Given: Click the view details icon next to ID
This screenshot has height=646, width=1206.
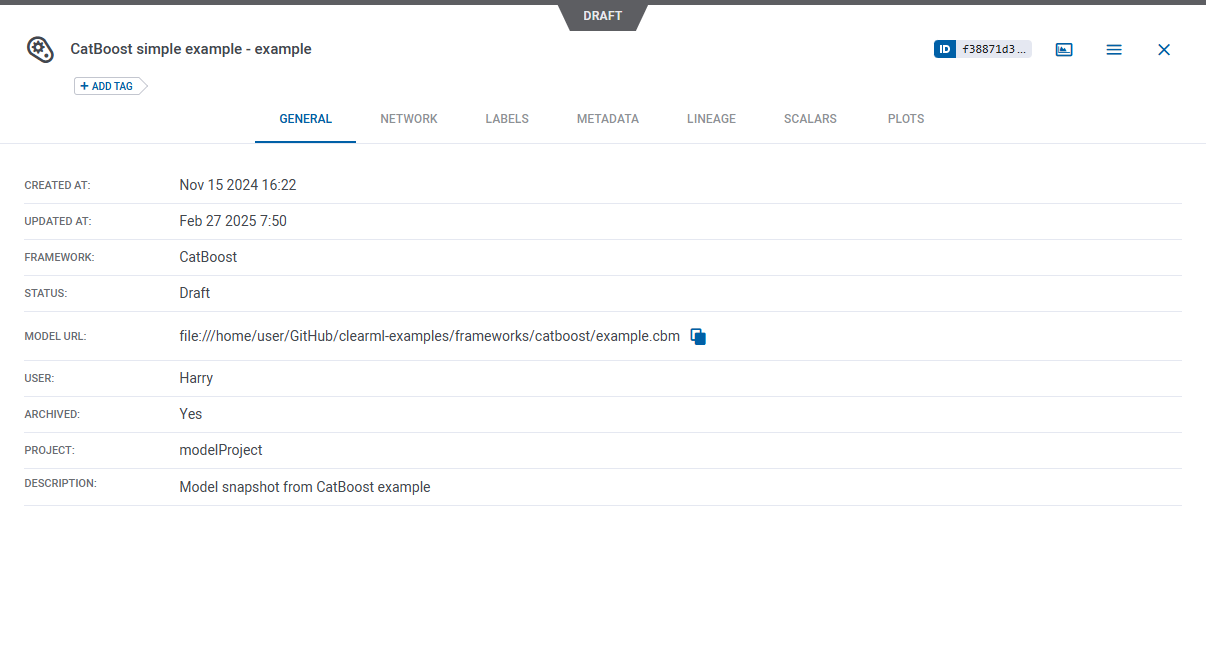Looking at the screenshot, I should coord(1064,49).
